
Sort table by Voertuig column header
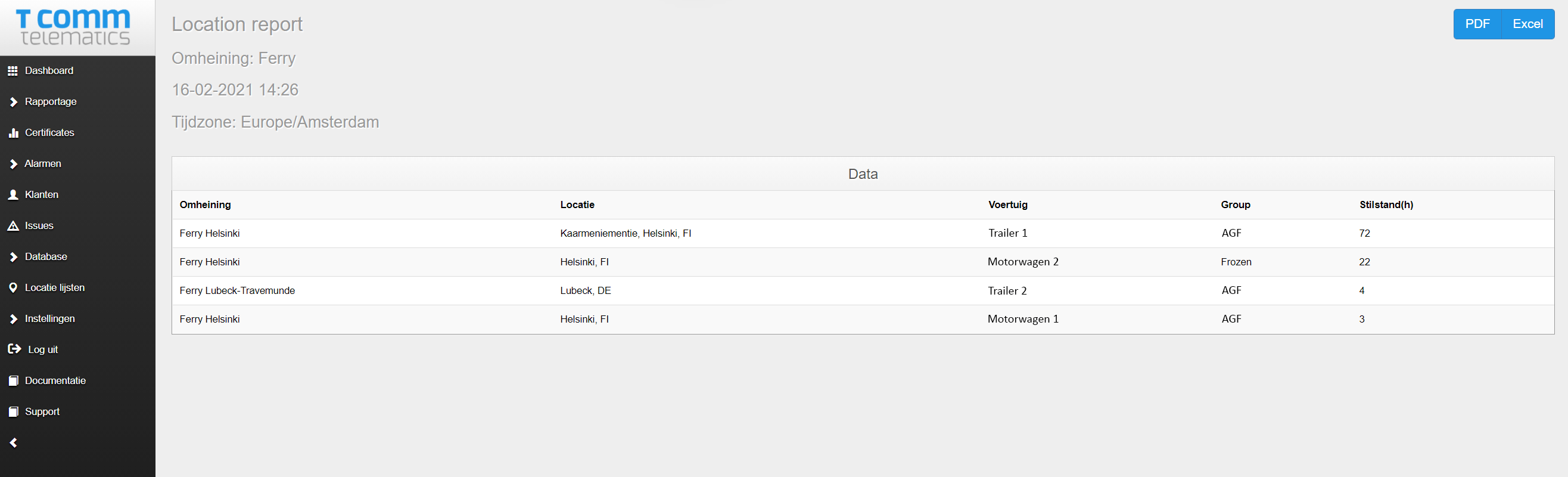(x=1007, y=205)
